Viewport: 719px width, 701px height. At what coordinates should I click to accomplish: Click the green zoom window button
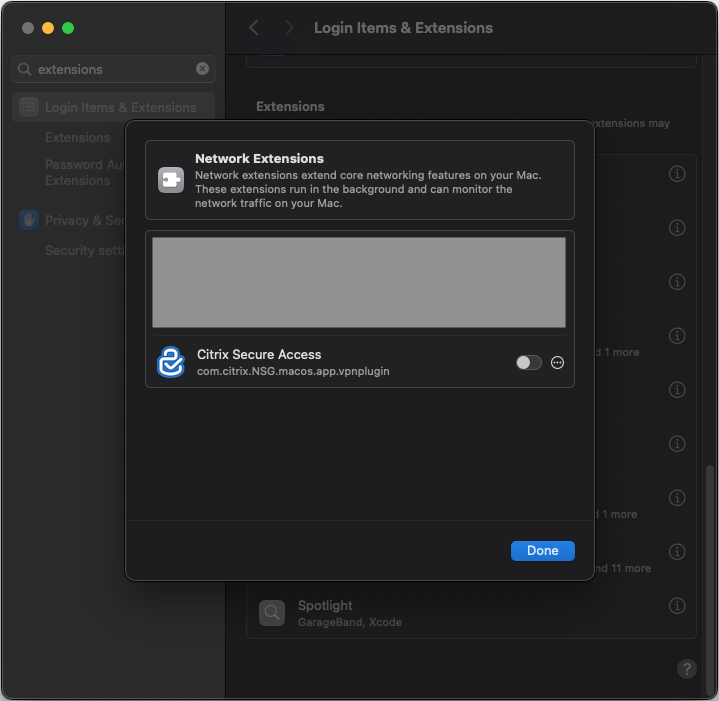pos(68,28)
